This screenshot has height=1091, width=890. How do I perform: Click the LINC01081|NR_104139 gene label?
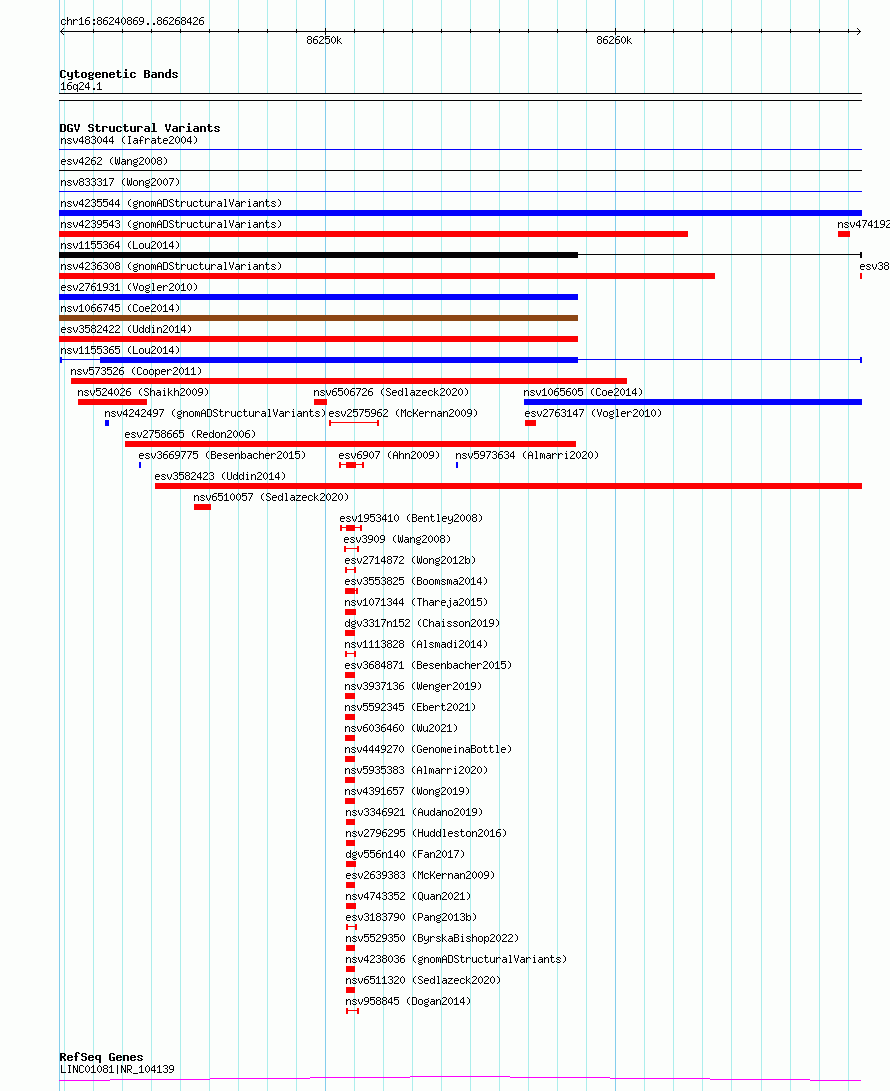pyautogui.click(x=117, y=1069)
